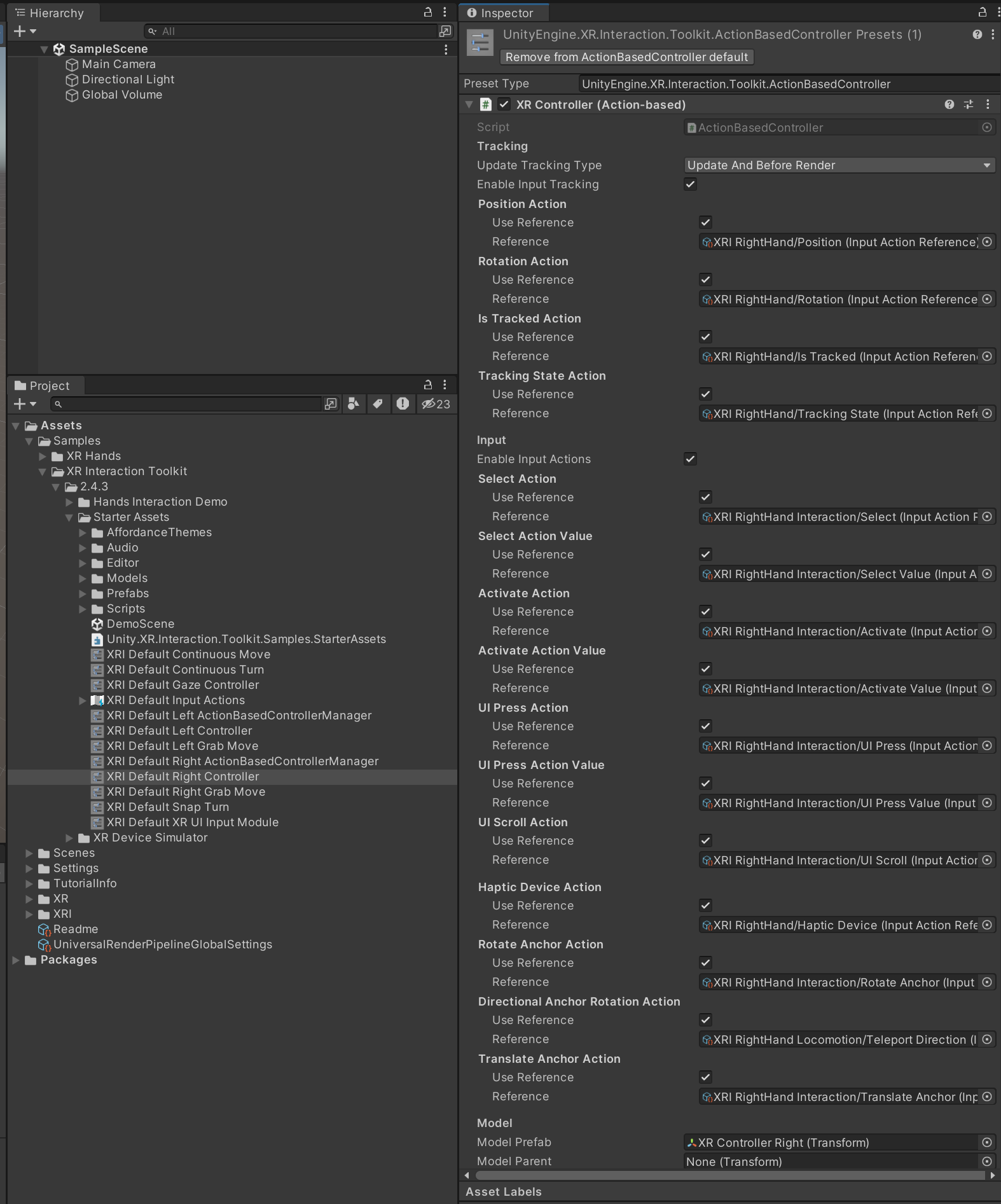Image resolution: width=1001 pixels, height=1204 pixels.
Task: Toggle XR Controller component enabled checkbox
Action: (x=504, y=104)
